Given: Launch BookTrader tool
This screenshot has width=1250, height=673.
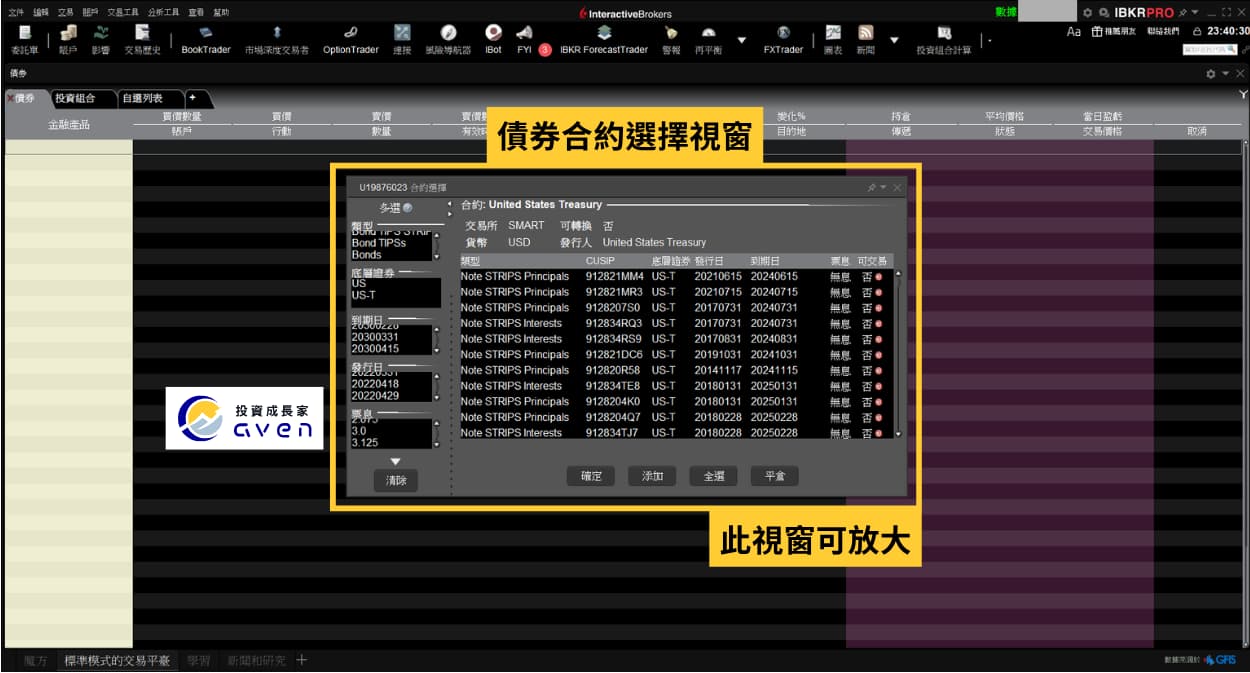Looking at the screenshot, I should click(x=206, y=39).
